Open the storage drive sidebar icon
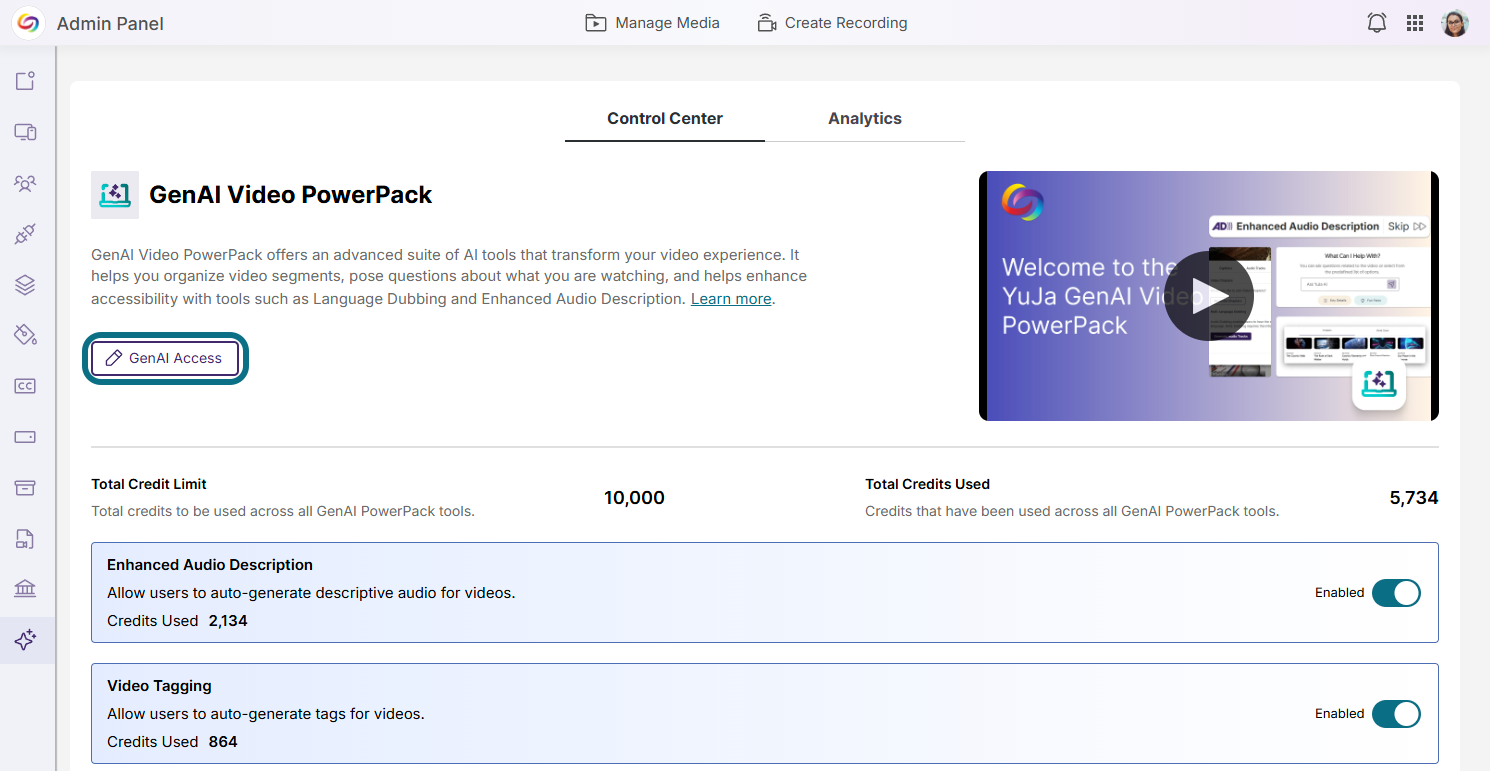This screenshot has width=1490, height=771. tap(26, 437)
